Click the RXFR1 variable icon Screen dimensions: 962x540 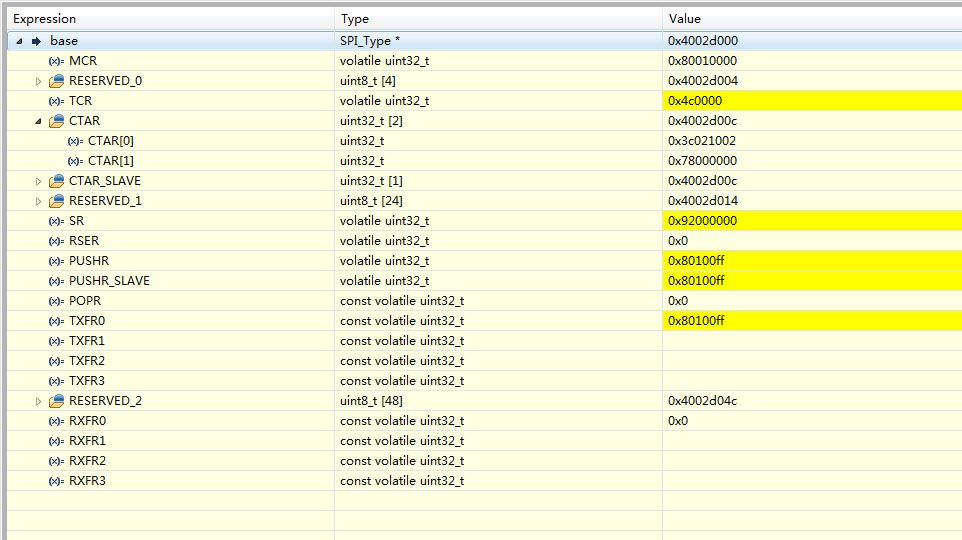click(56, 441)
